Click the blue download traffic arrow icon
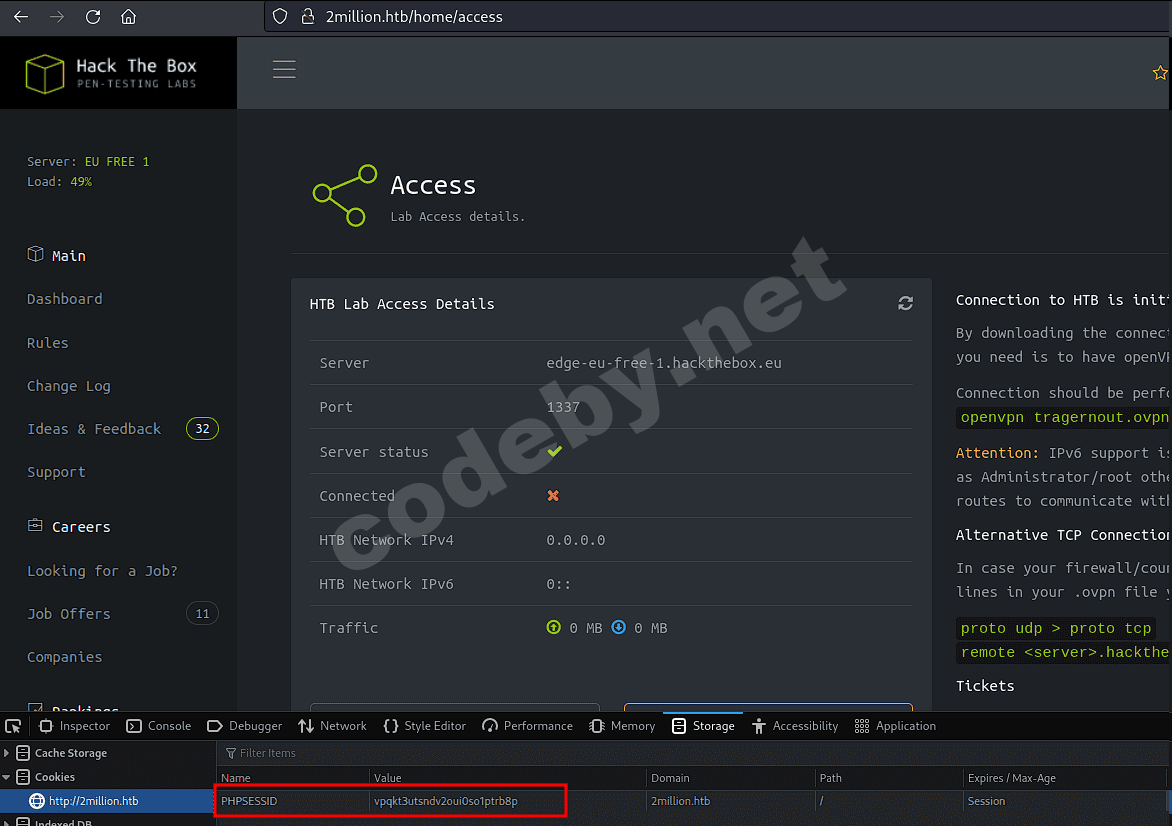Screen dimensions: 1172x826 [x=618, y=627]
